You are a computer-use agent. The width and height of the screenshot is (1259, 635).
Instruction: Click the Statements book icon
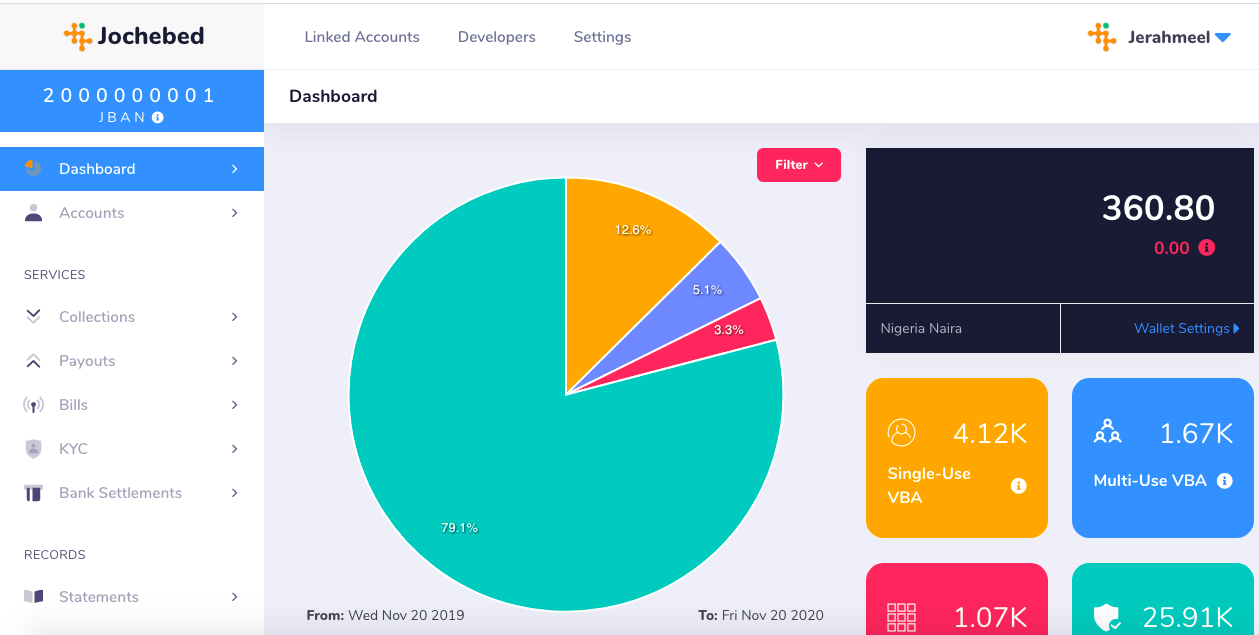33,597
